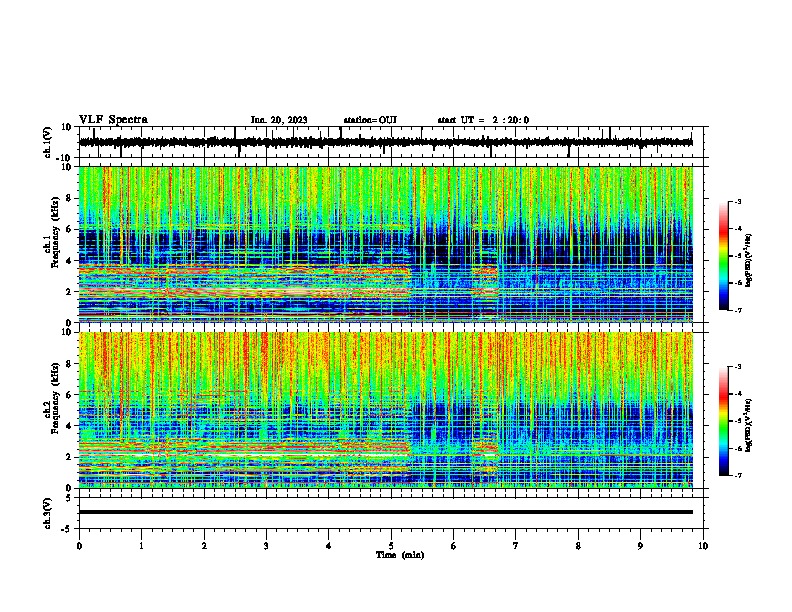Click time axis tick label 5
792x612 pixels.
point(391,546)
